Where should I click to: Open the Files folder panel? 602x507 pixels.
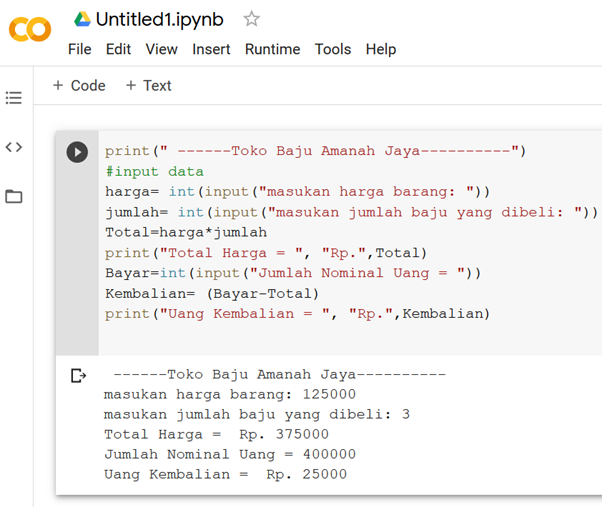14,196
